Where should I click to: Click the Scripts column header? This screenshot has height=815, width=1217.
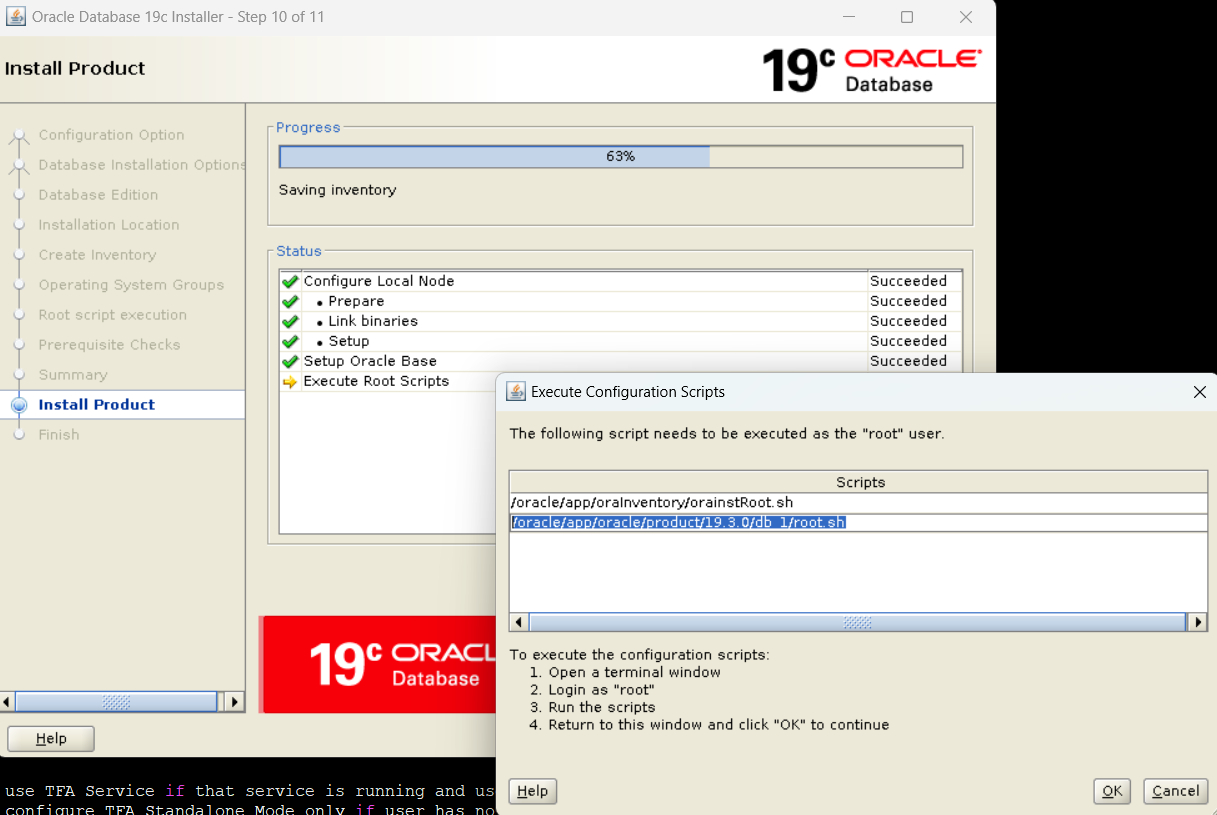858,482
